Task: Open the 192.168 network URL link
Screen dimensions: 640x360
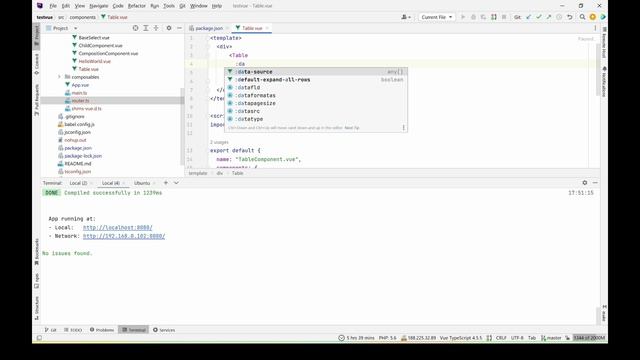Action: point(124,236)
